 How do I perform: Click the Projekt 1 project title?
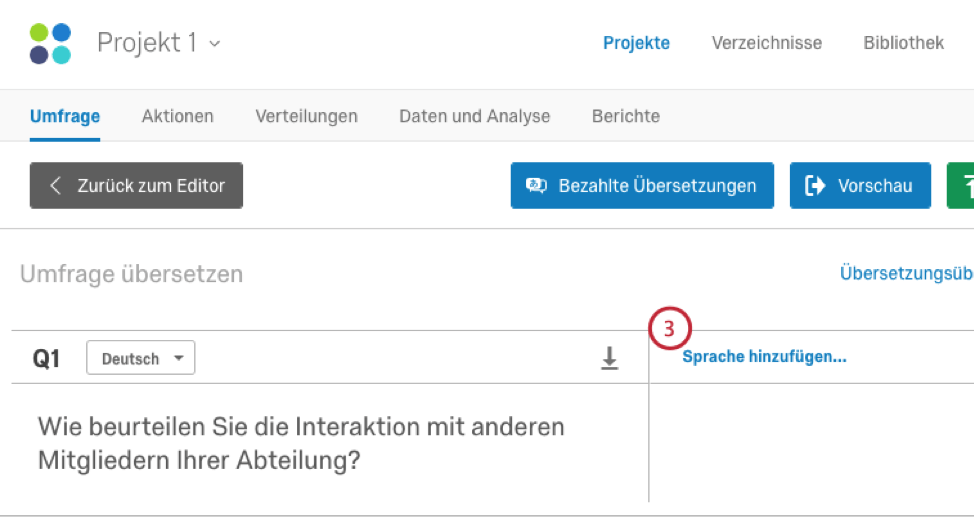147,43
